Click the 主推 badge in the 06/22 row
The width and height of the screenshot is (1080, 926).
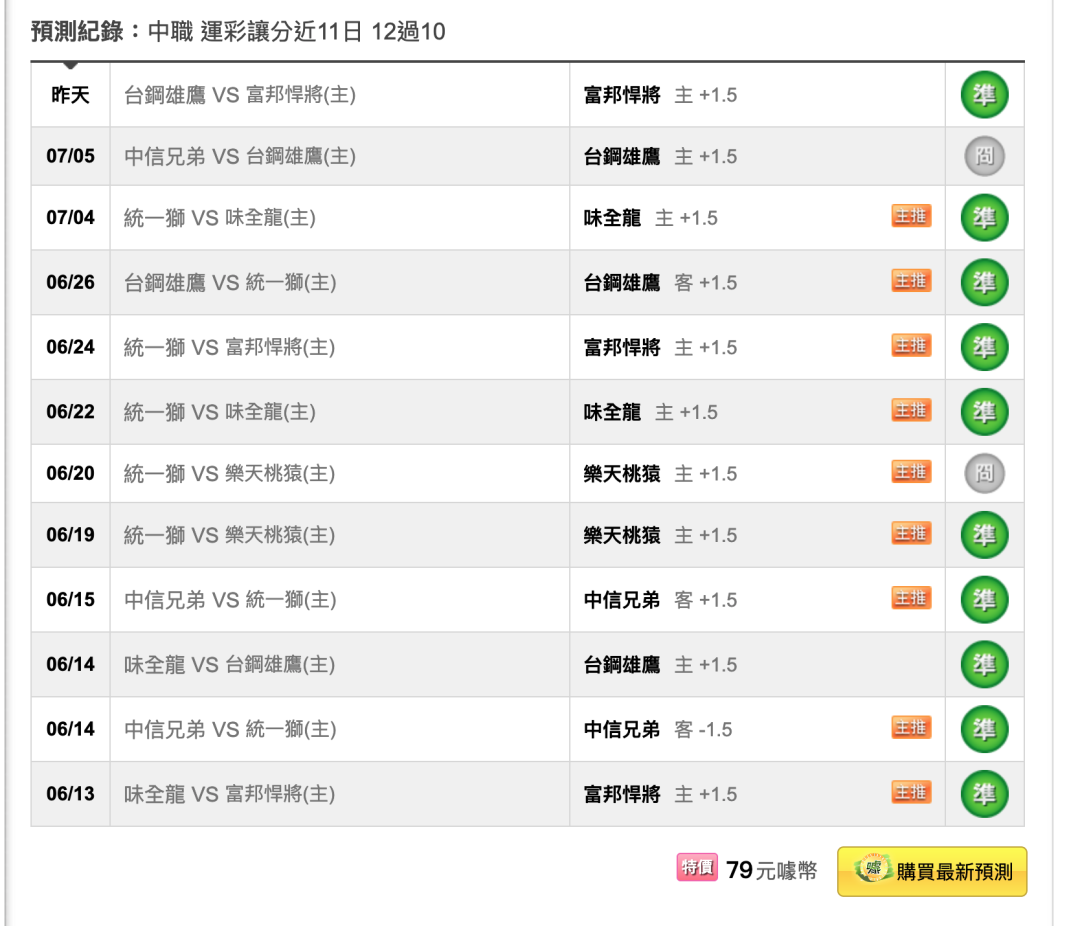[911, 410]
